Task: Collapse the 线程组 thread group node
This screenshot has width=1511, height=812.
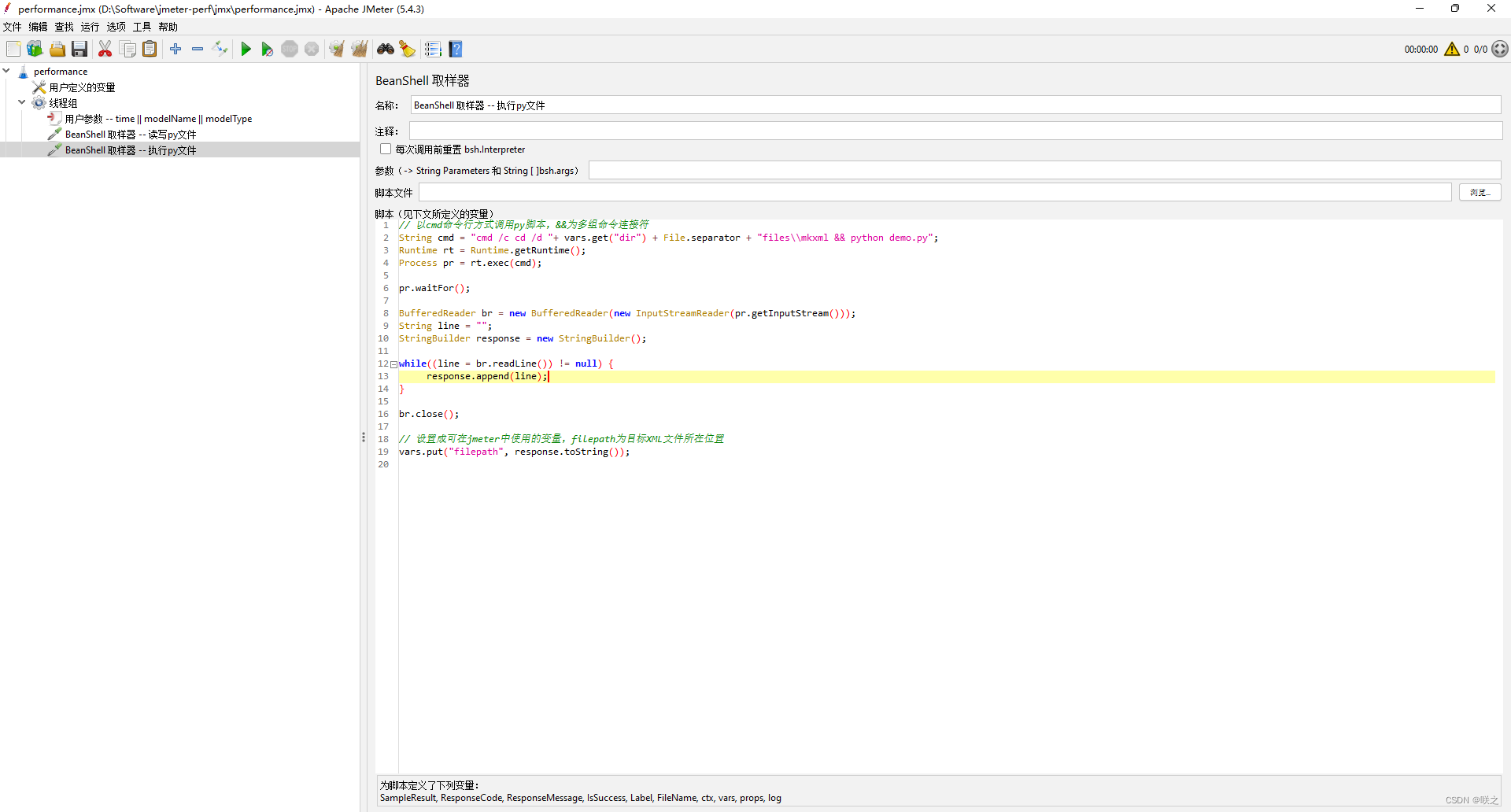Action: 21,102
